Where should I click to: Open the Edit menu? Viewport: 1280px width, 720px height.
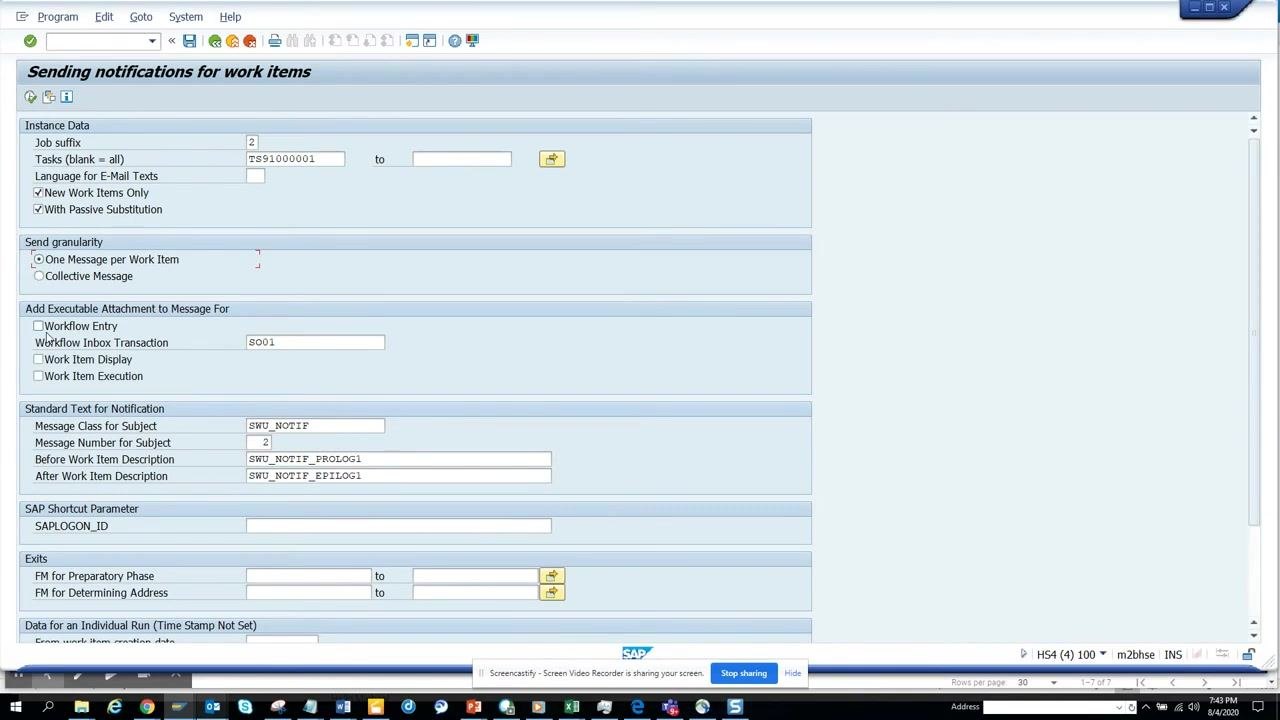click(104, 17)
